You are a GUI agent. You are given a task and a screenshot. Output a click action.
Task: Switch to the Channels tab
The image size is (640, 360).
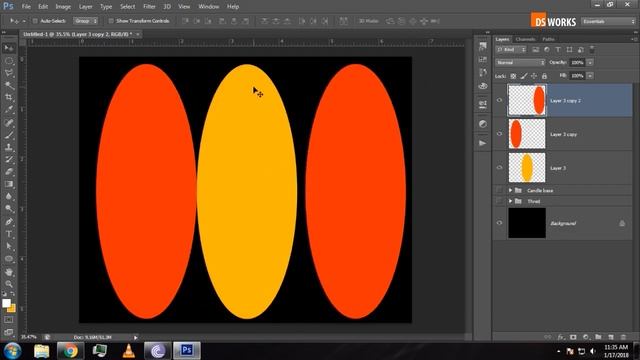[525, 39]
